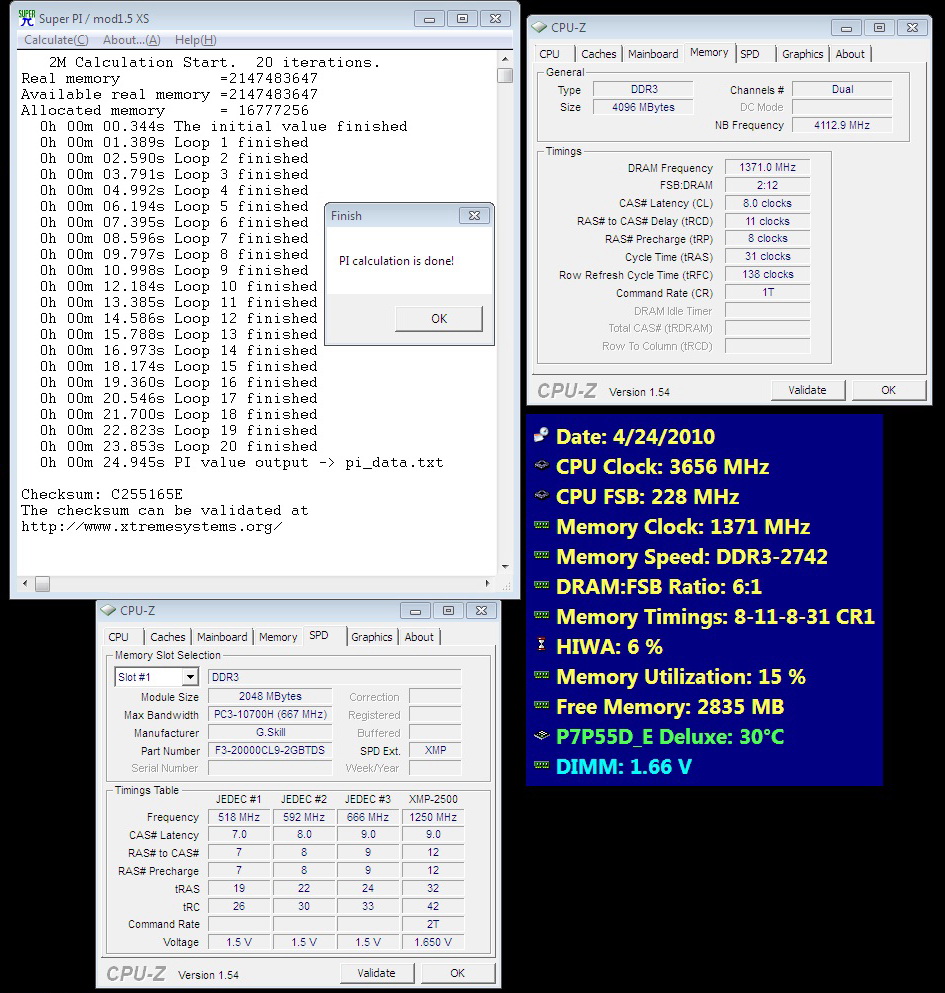Select Graphics tab in memory CPU-Z window
Screen dimensions: 945x993
click(x=802, y=54)
